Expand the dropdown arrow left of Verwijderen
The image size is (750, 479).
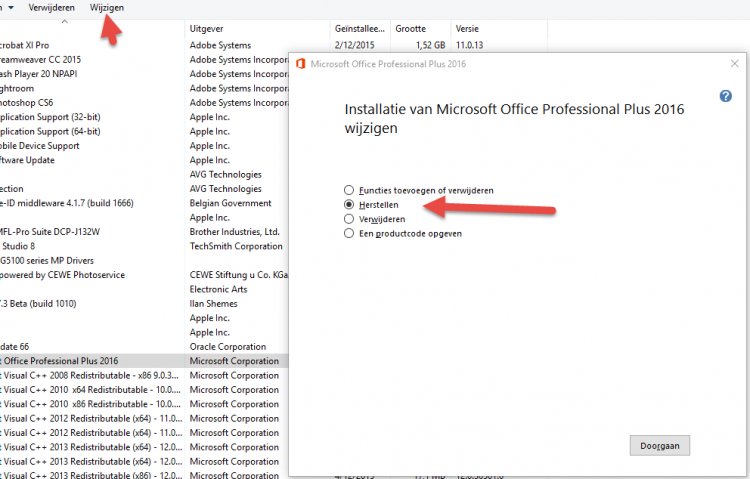tap(9, 7)
